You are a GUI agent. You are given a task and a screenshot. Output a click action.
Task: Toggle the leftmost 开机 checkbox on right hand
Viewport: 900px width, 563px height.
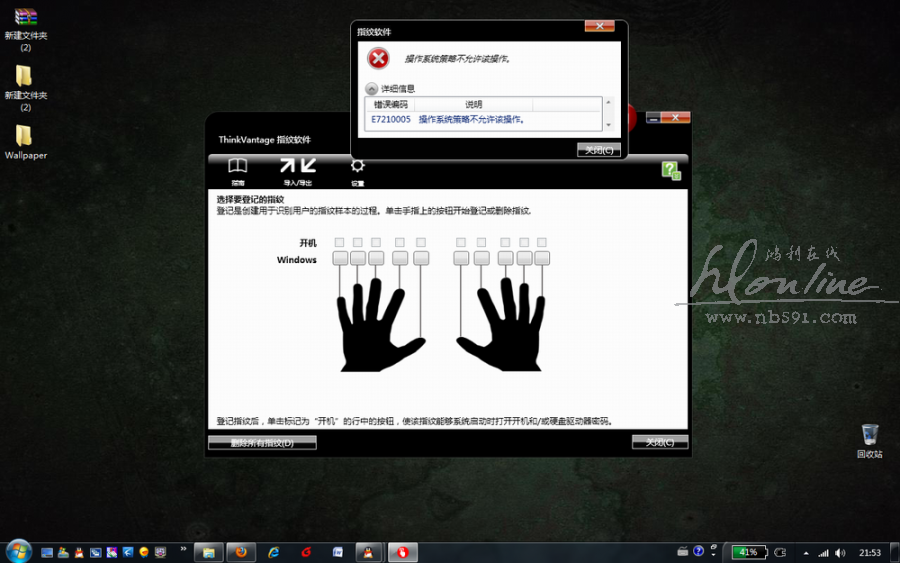pyautogui.click(x=461, y=242)
